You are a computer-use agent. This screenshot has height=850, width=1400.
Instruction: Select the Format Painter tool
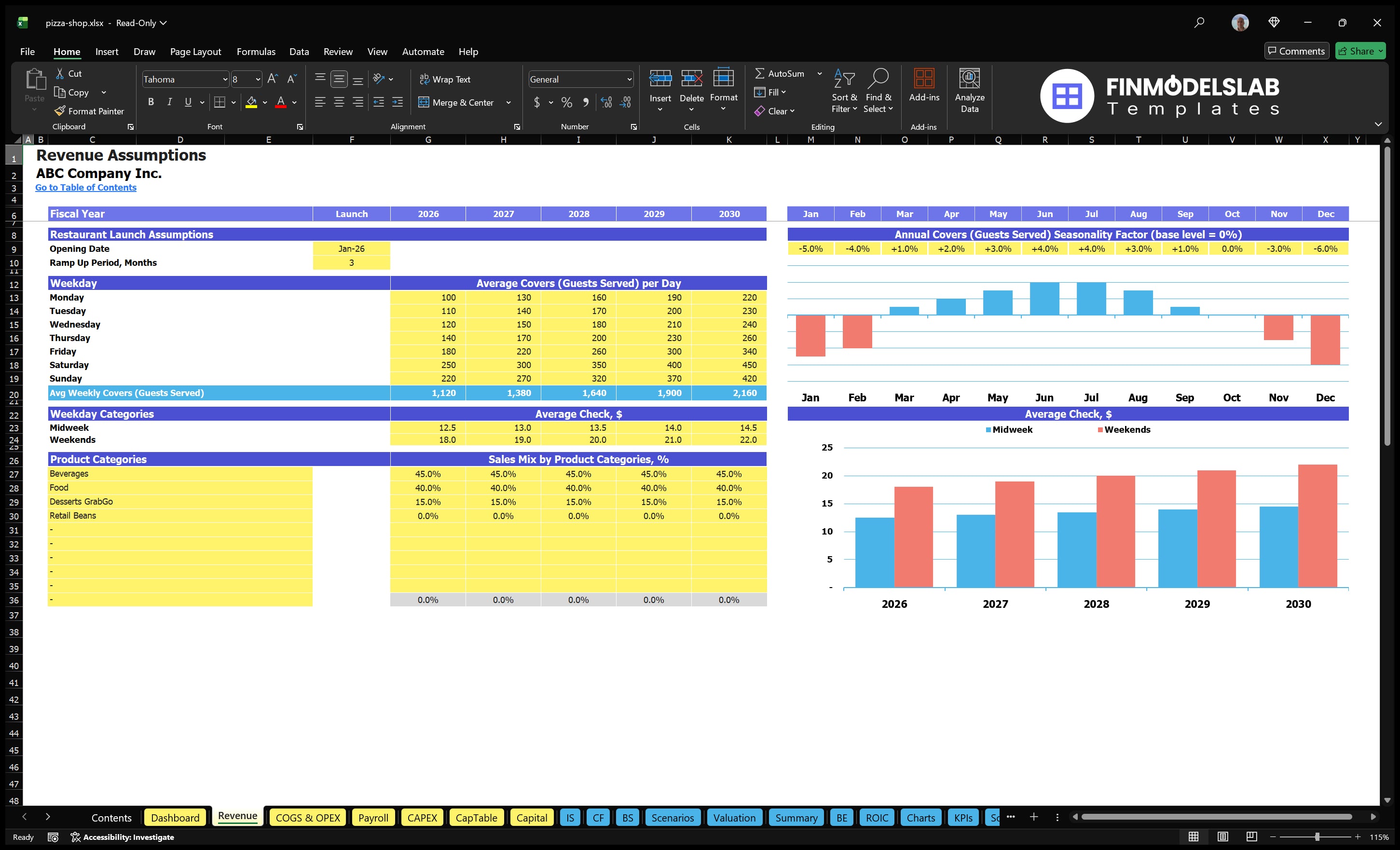(89, 111)
